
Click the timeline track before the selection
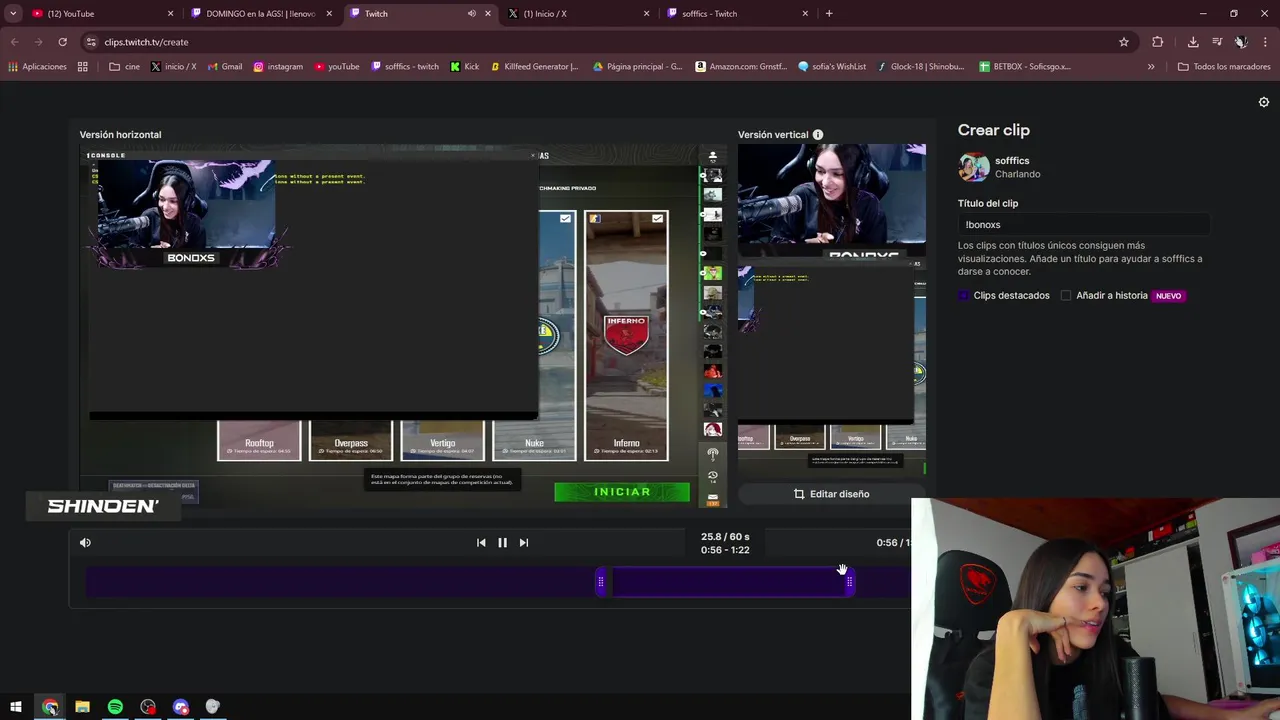340,582
